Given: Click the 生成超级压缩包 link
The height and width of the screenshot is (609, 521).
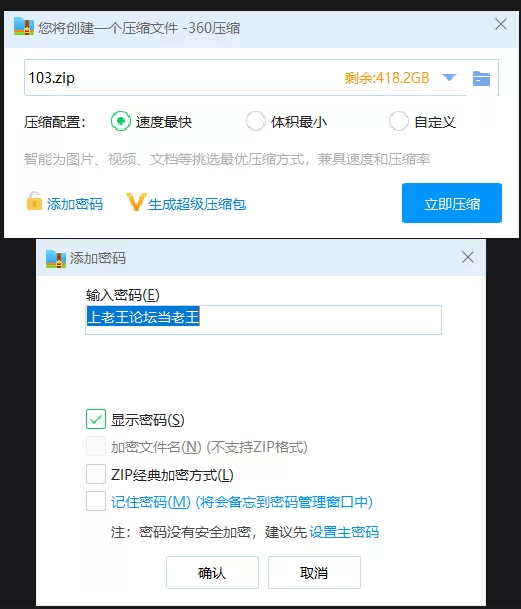Looking at the screenshot, I should [x=197, y=204].
